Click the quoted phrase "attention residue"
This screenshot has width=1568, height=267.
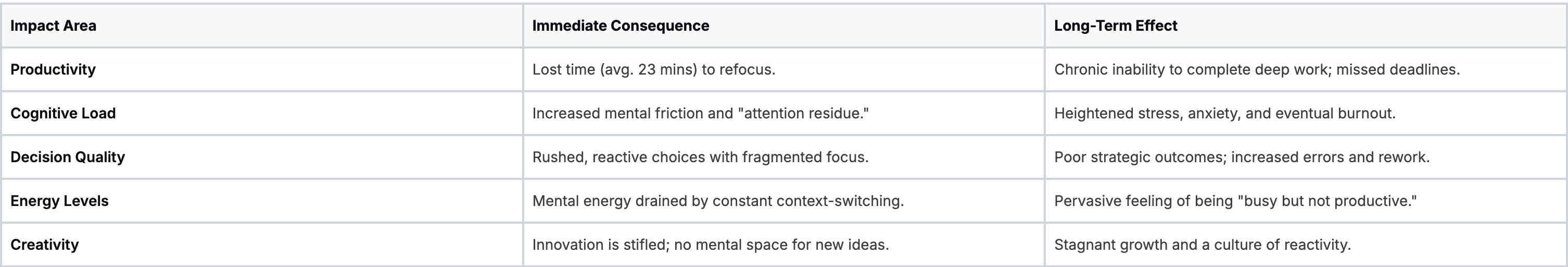803,113
